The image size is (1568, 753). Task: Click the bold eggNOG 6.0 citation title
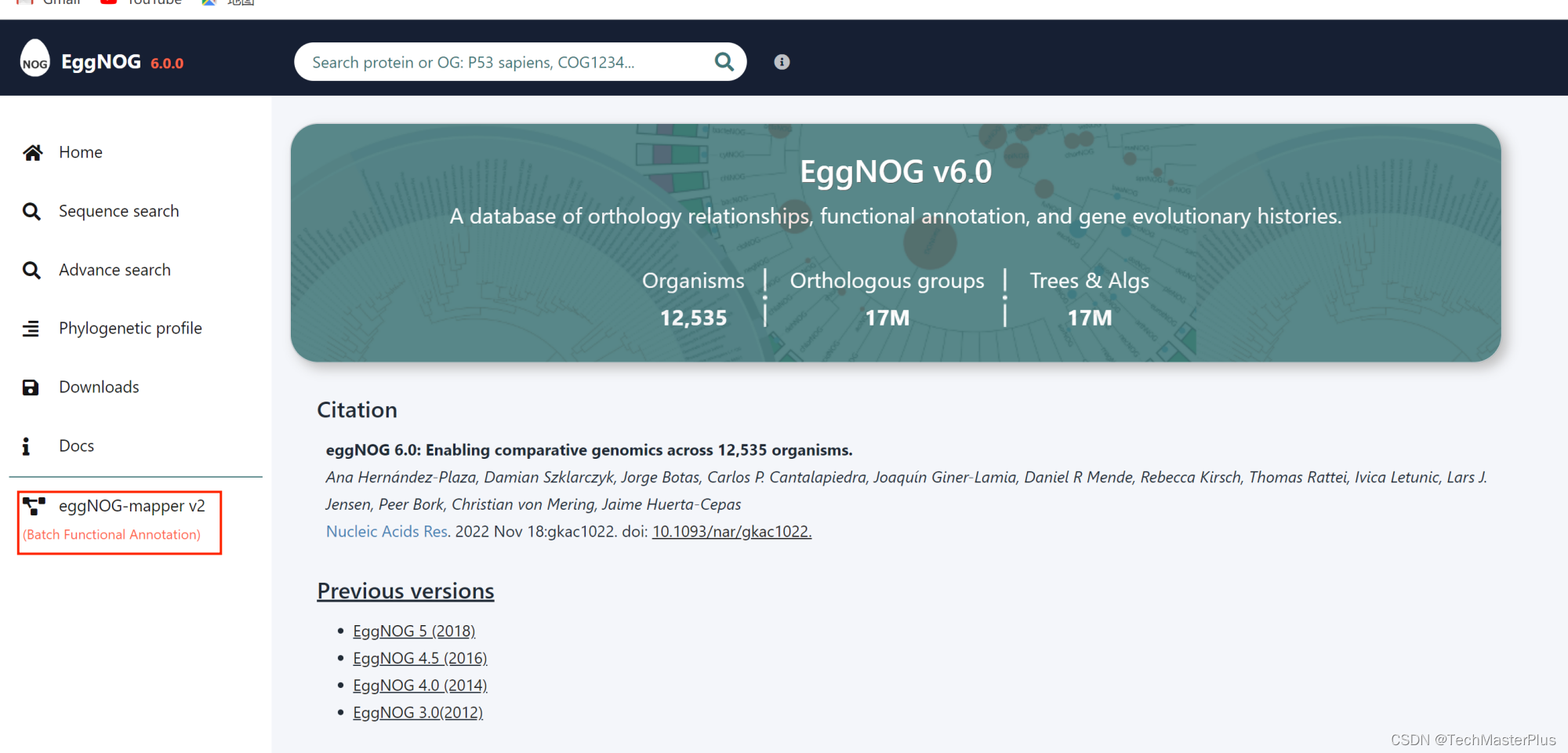click(589, 449)
